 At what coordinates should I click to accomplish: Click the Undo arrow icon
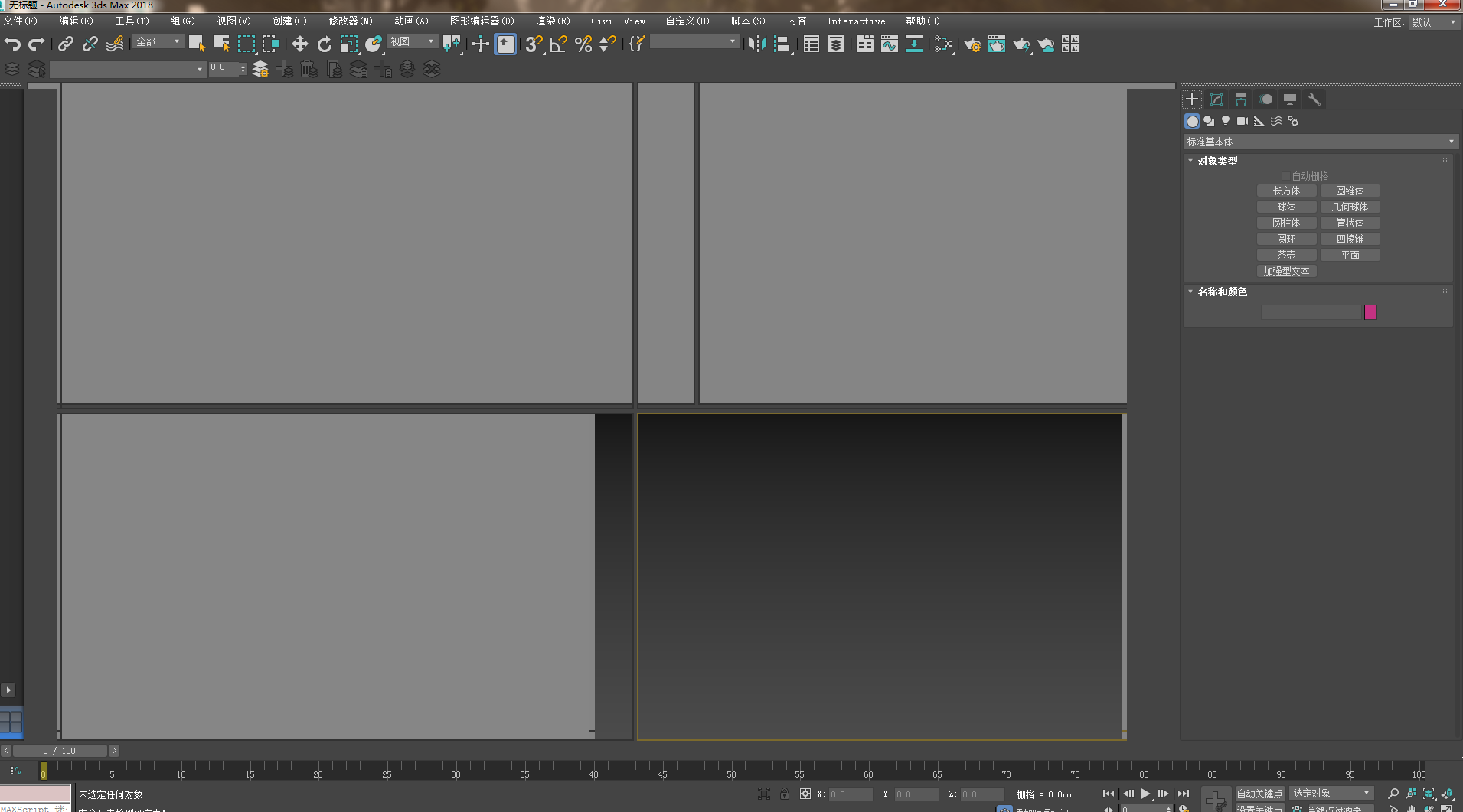pyautogui.click(x=12, y=44)
